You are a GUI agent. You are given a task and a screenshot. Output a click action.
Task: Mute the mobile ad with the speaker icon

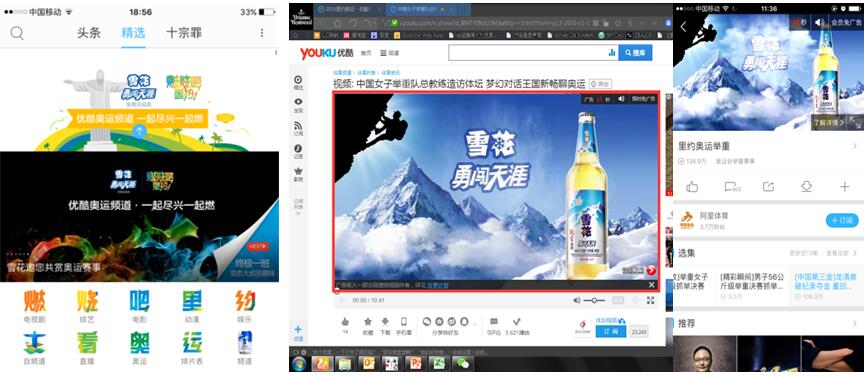click(x=818, y=22)
